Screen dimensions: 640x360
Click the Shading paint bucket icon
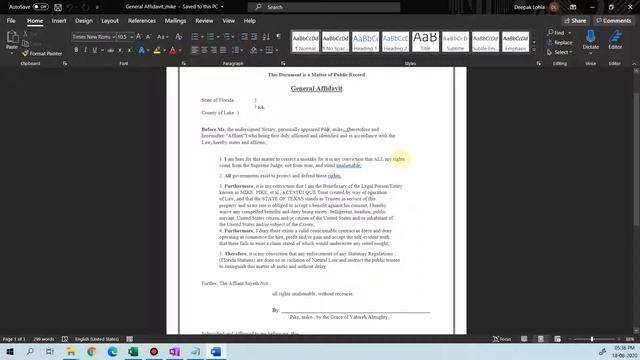253,50
